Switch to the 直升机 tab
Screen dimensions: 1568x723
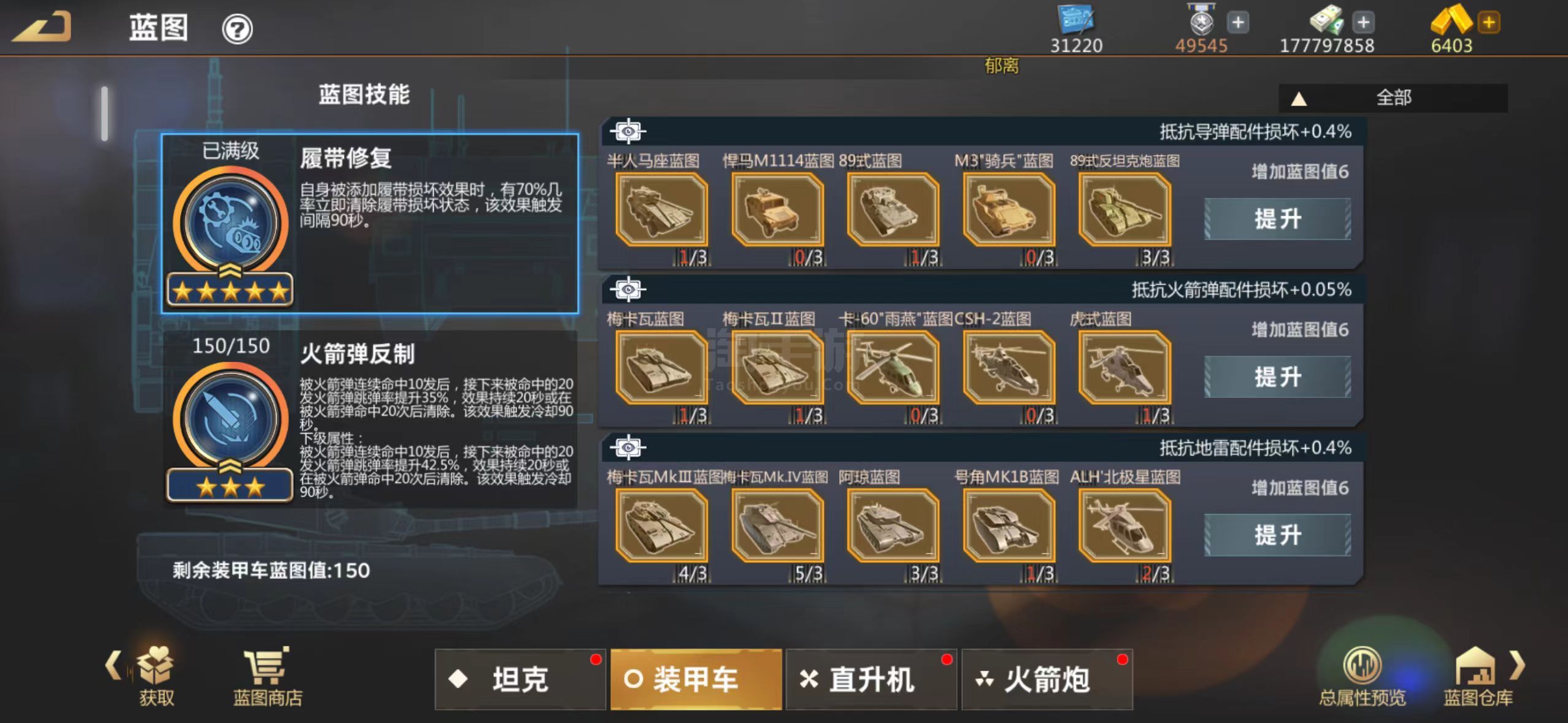(871, 679)
